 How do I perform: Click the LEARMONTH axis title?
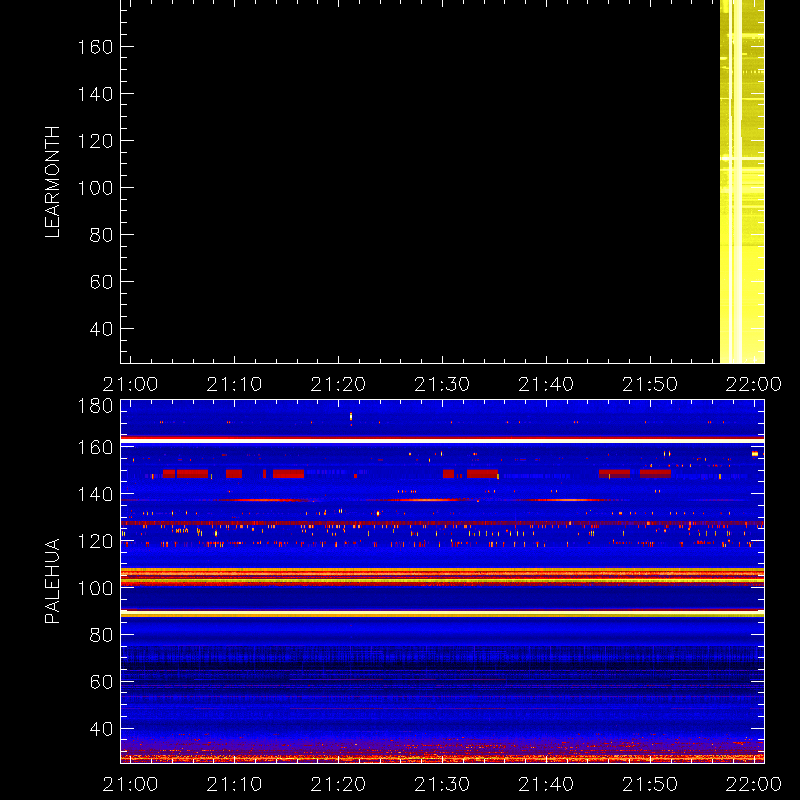(53, 182)
